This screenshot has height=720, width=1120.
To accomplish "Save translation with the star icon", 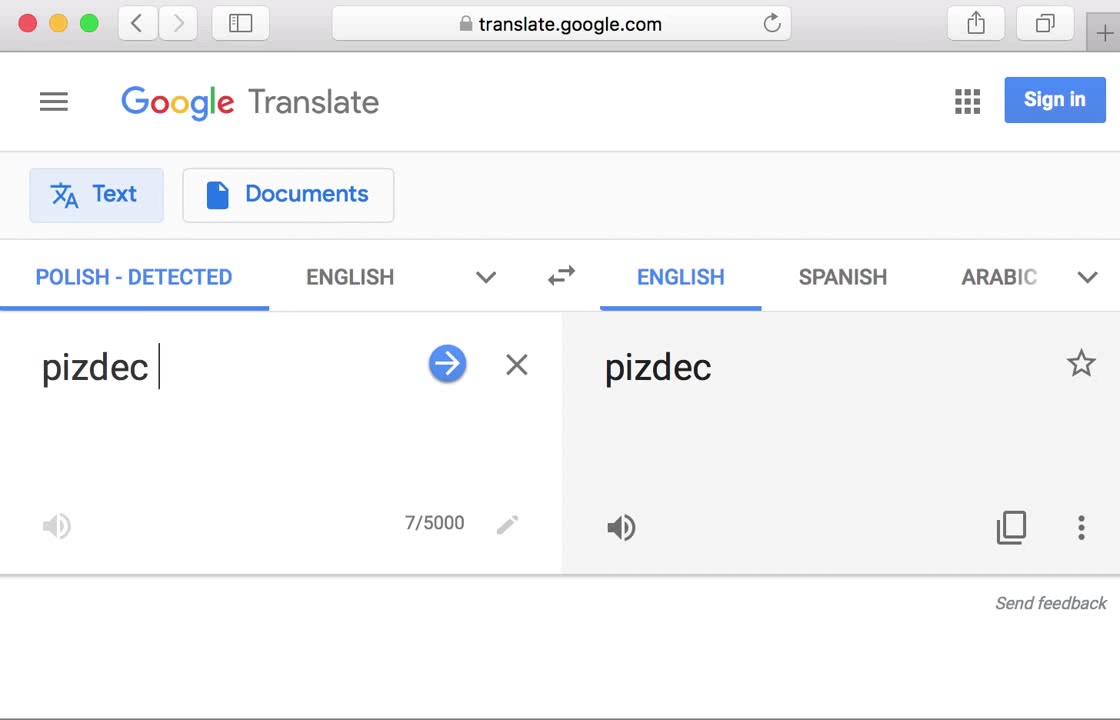I will (1081, 363).
